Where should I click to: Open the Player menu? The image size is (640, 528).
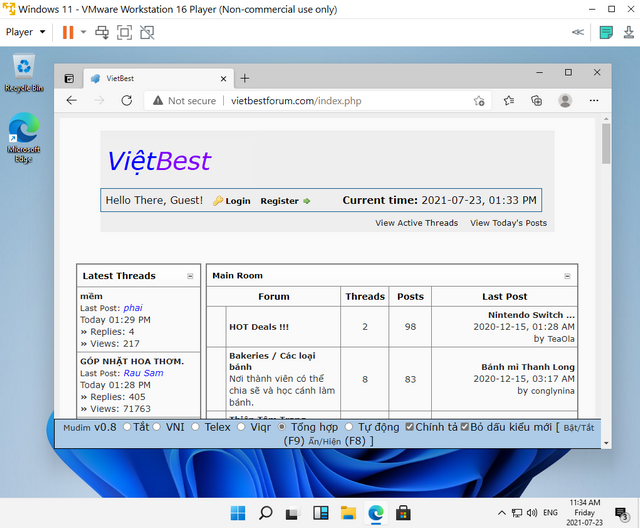point(25,32)
